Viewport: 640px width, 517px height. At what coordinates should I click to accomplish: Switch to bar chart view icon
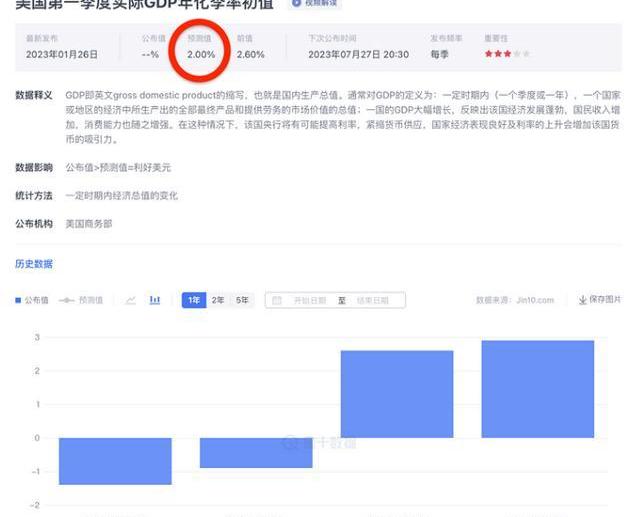click(155, 300)
